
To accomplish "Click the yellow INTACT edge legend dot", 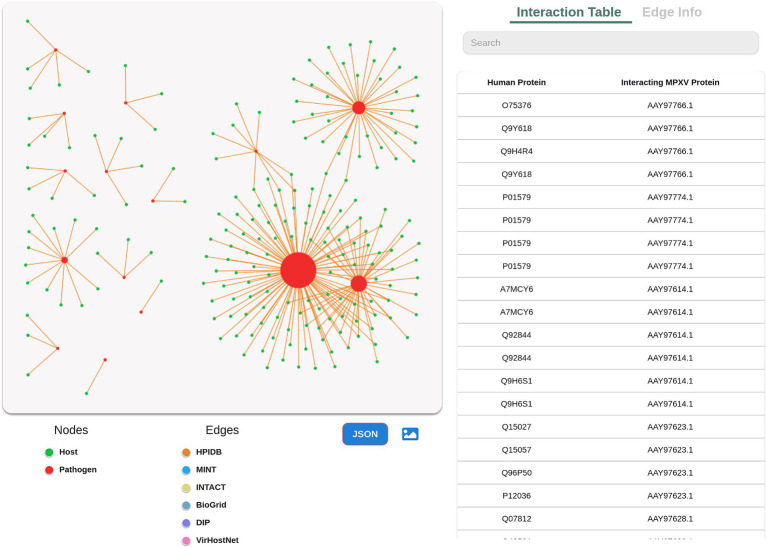I will click(x=186, y=487).
